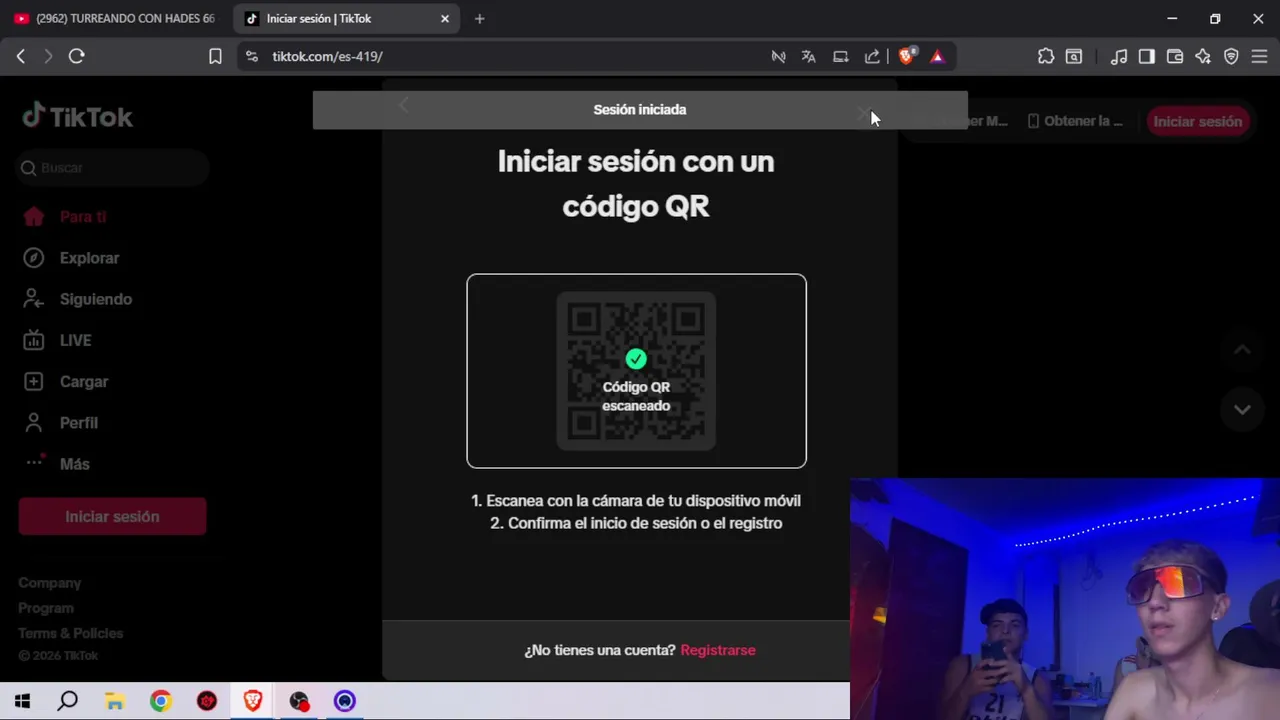Open Brave Rewards triangle icon
This screenshot has height=720, width=1280.
click(x=937, y=57)
